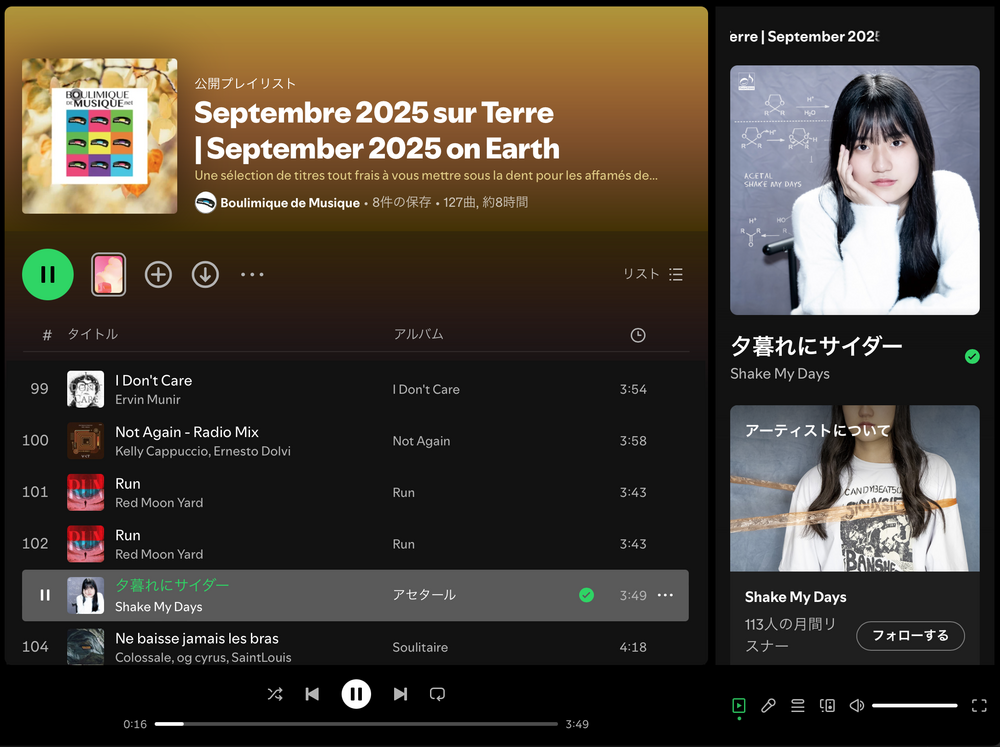Toggle saved checkmark in Now Playing panel
Screen dimensions: 1000x747
972,357
